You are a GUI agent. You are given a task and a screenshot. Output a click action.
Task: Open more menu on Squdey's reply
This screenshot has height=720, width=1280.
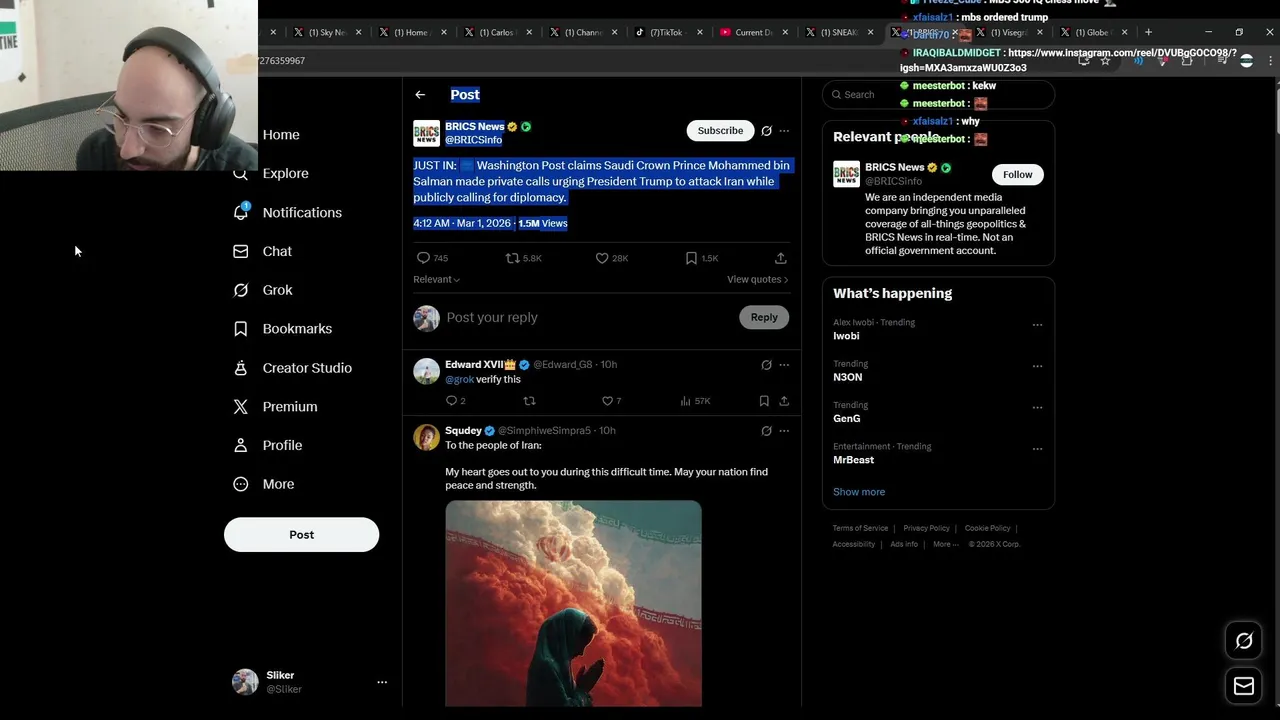click(x=784, y=431)
